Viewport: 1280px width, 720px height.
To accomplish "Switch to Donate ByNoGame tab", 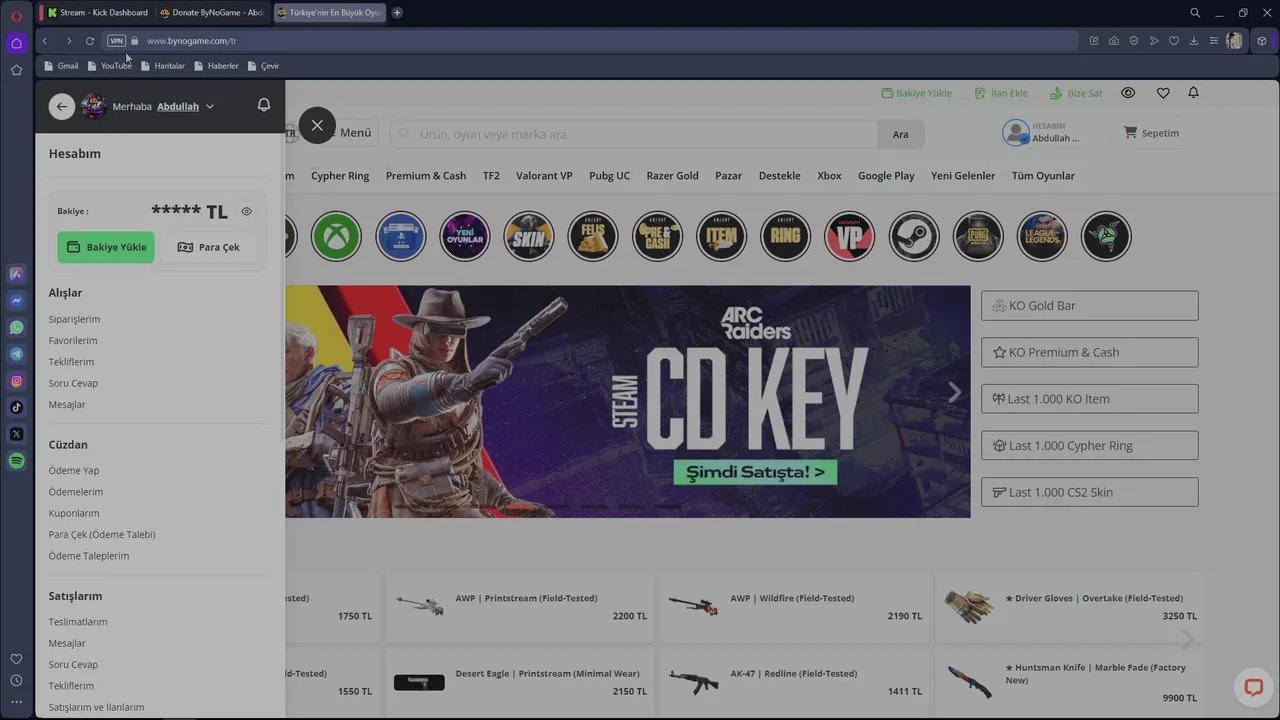I will [x=212, y=13].
